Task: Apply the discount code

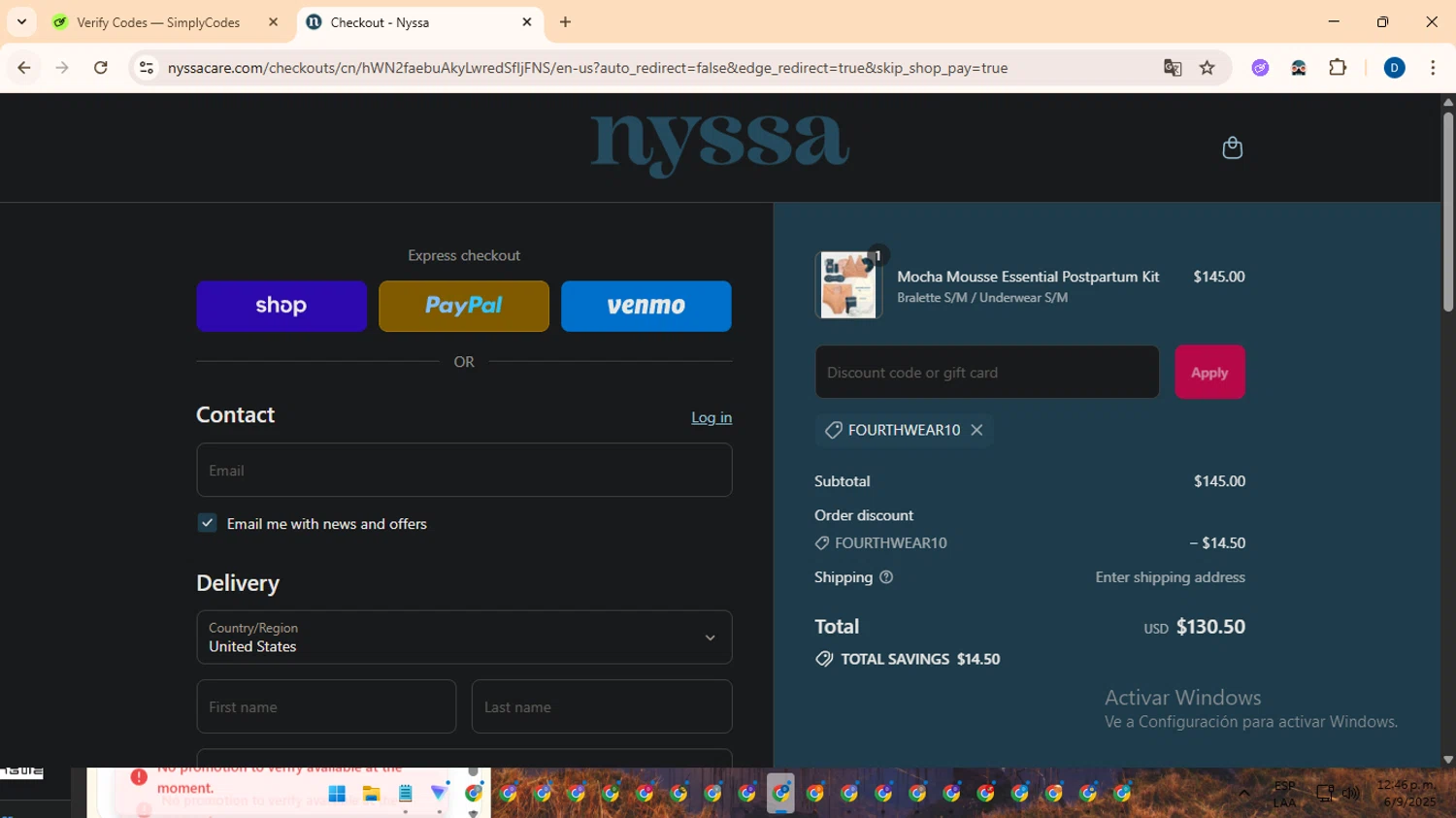Action: point(1209,373)
